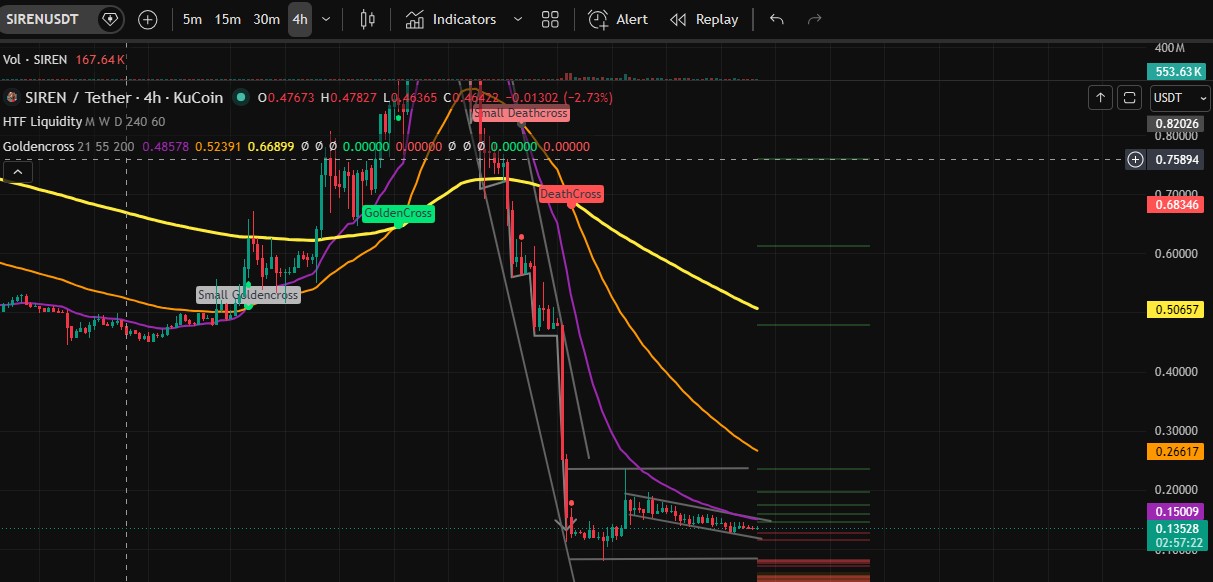Viewport: 1213px width, 582px height.
Task: Click the green market status dot
Action: [x=241, y=98]
